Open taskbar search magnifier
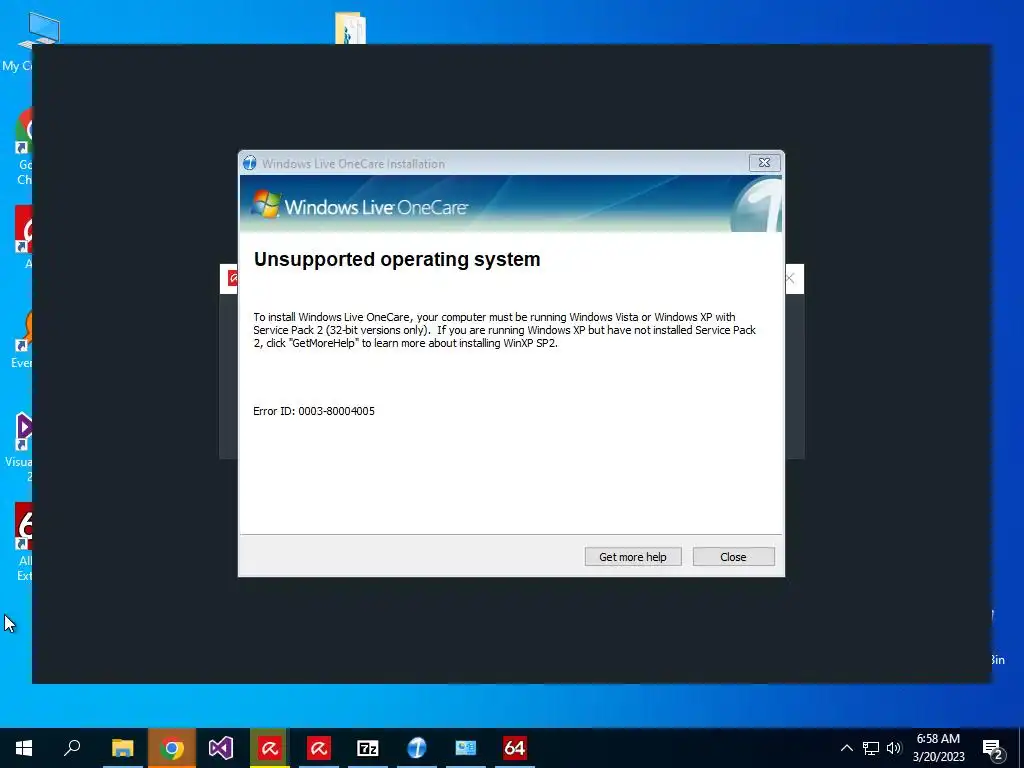 click(x=72, y=748)
